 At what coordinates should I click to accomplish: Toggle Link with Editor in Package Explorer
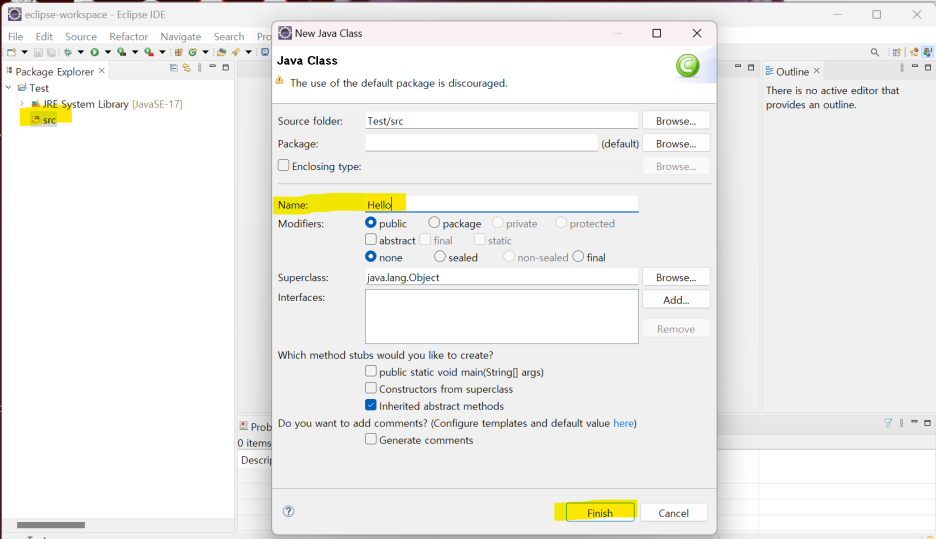186,68
